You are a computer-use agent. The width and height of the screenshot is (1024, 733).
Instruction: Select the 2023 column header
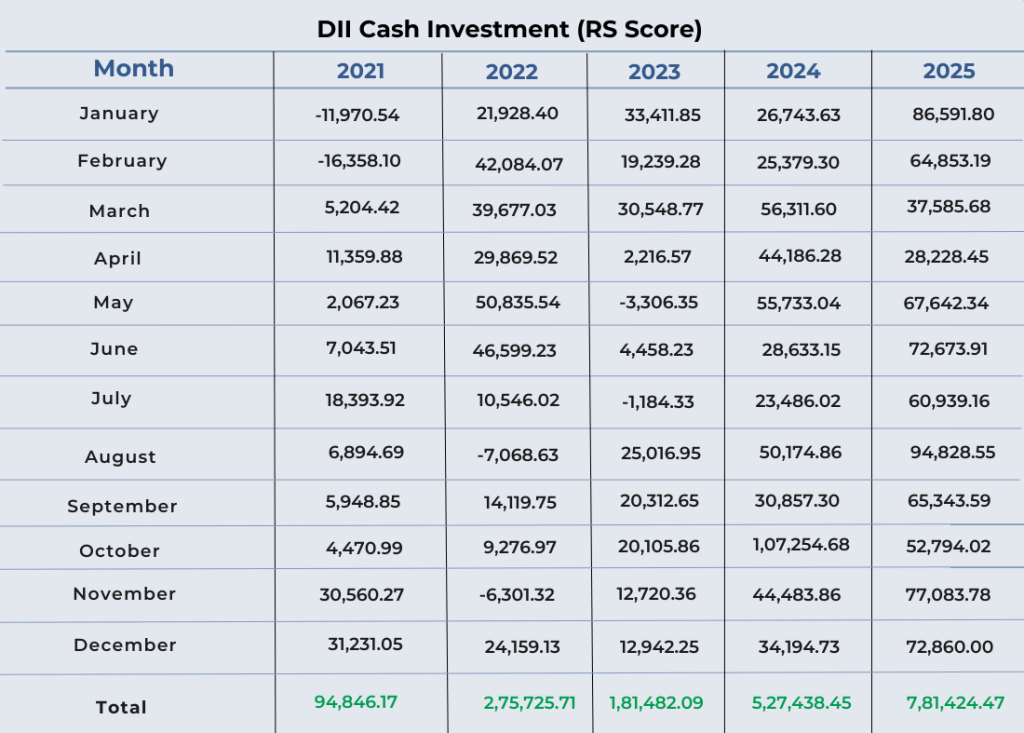click(656, 70)
